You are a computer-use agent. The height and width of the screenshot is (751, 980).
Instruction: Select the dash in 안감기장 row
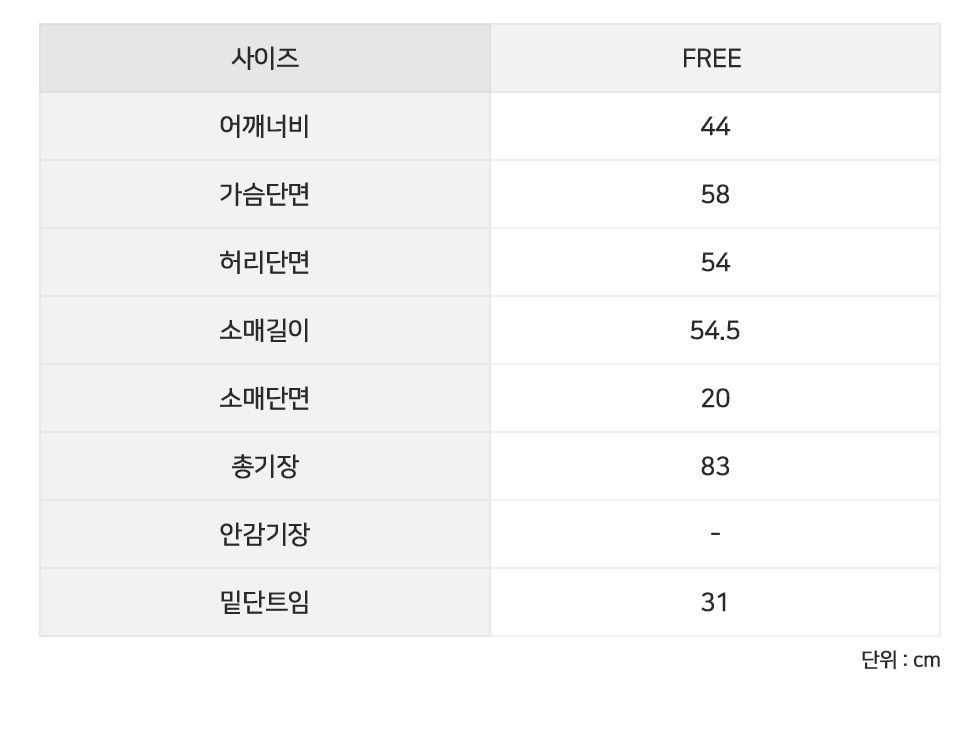coord(715,535)
